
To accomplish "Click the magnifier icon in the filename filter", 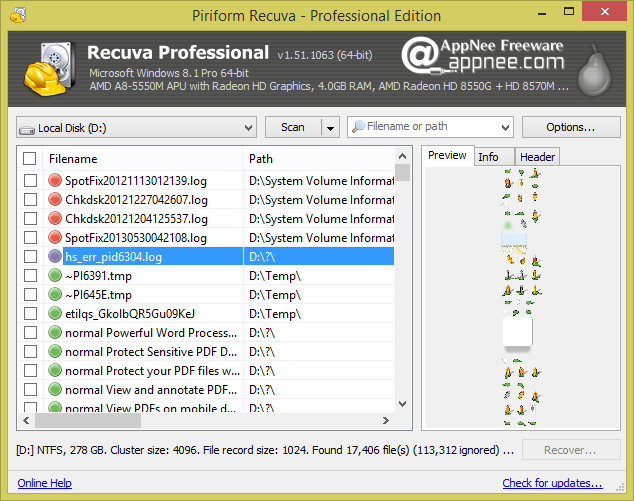I will (358, 127).
